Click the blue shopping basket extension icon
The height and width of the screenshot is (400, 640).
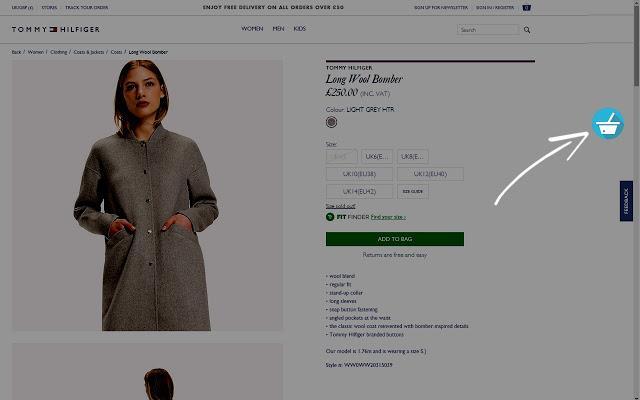(x=608, y=123)
